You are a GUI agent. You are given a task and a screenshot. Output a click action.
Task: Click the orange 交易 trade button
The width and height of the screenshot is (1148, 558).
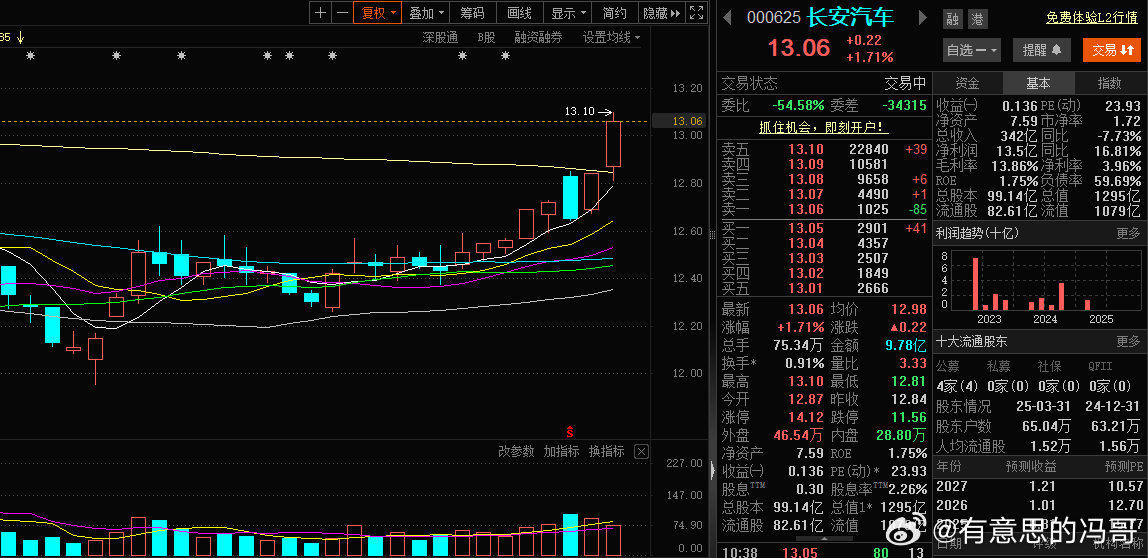coord(1112,50)
